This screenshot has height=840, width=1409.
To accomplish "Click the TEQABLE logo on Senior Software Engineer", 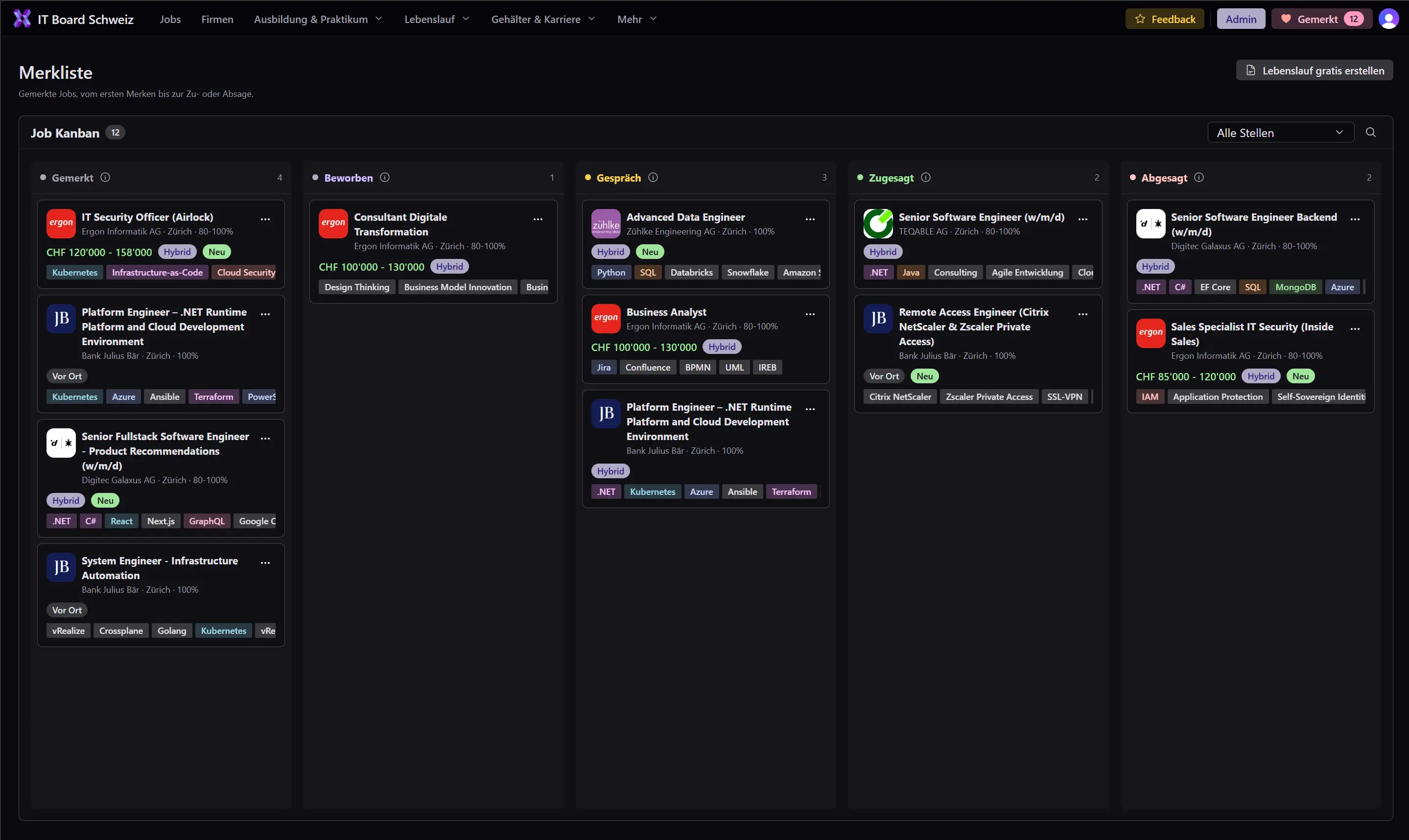I will [878, 224].
